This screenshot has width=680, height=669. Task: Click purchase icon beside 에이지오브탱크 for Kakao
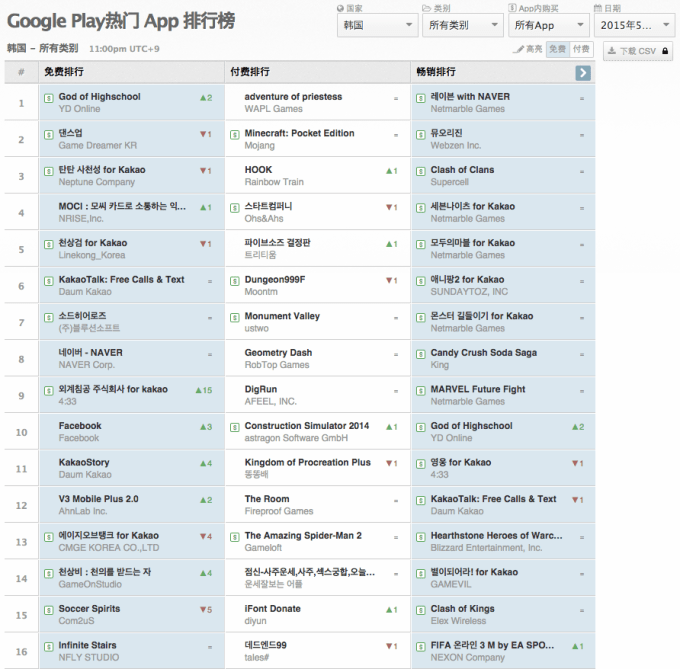click(x=49, y=537)
